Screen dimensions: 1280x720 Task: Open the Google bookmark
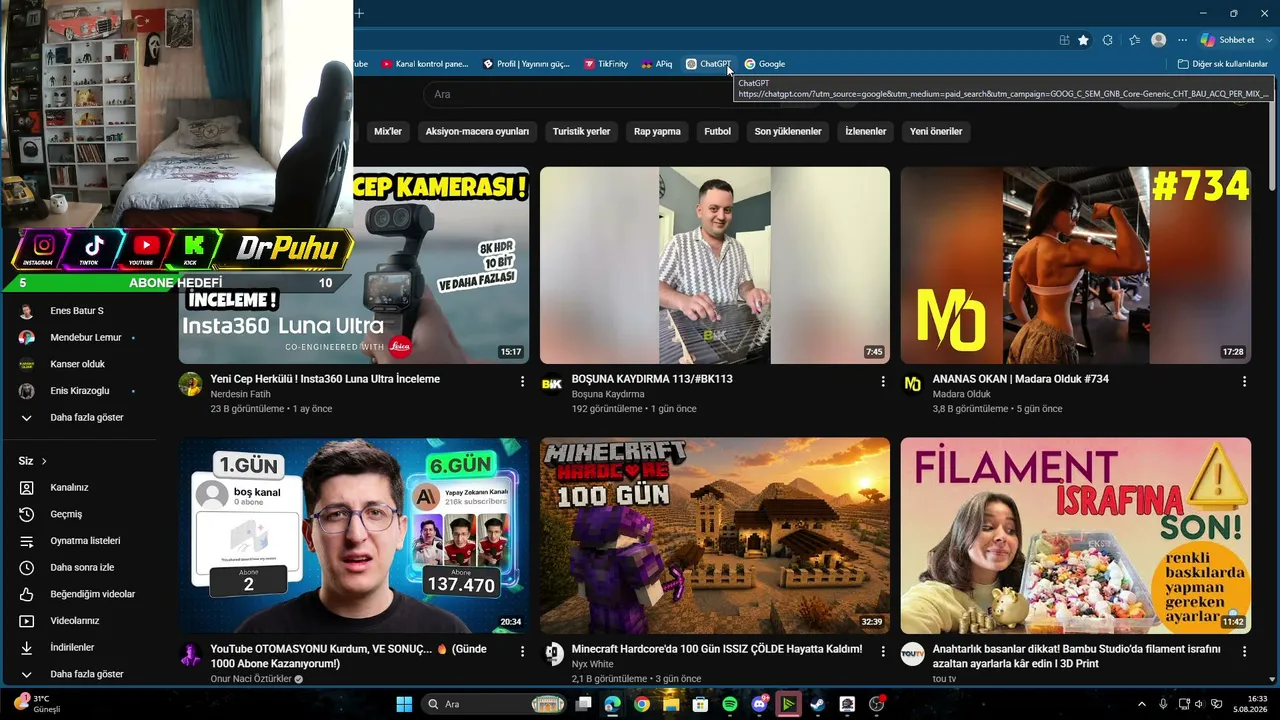(x=765, y=64)
